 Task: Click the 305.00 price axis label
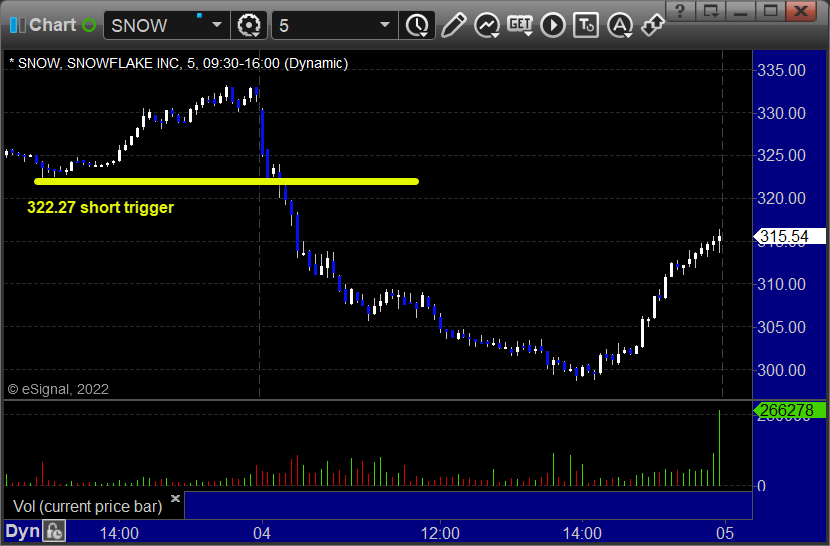781,327
